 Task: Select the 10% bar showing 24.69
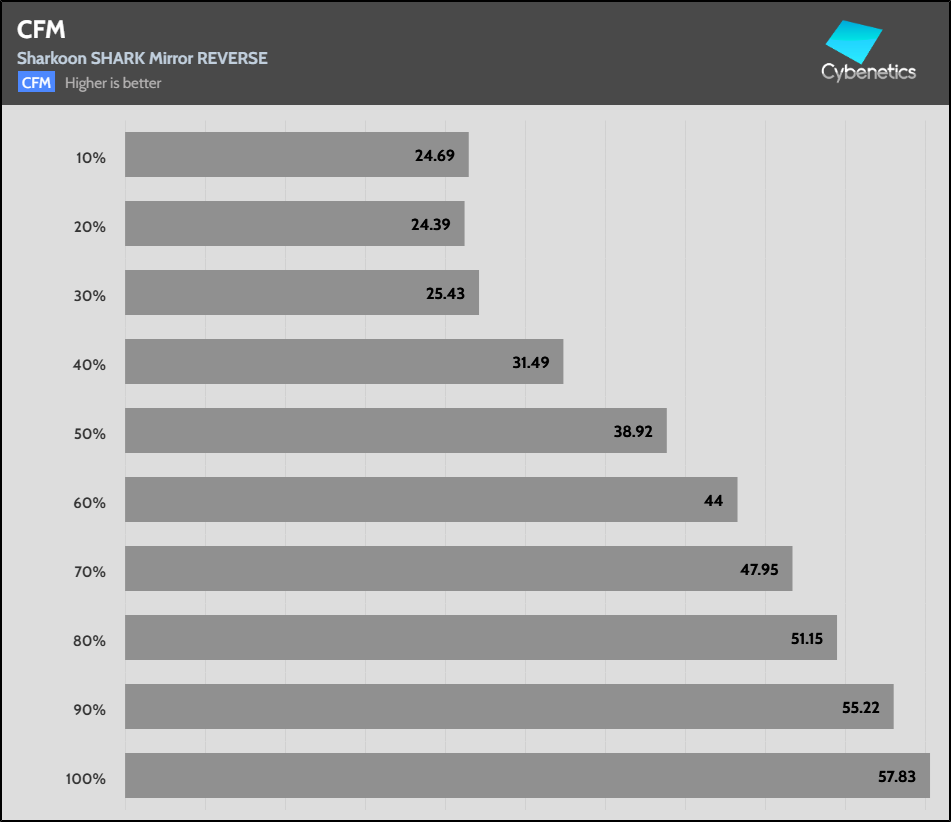296,155
